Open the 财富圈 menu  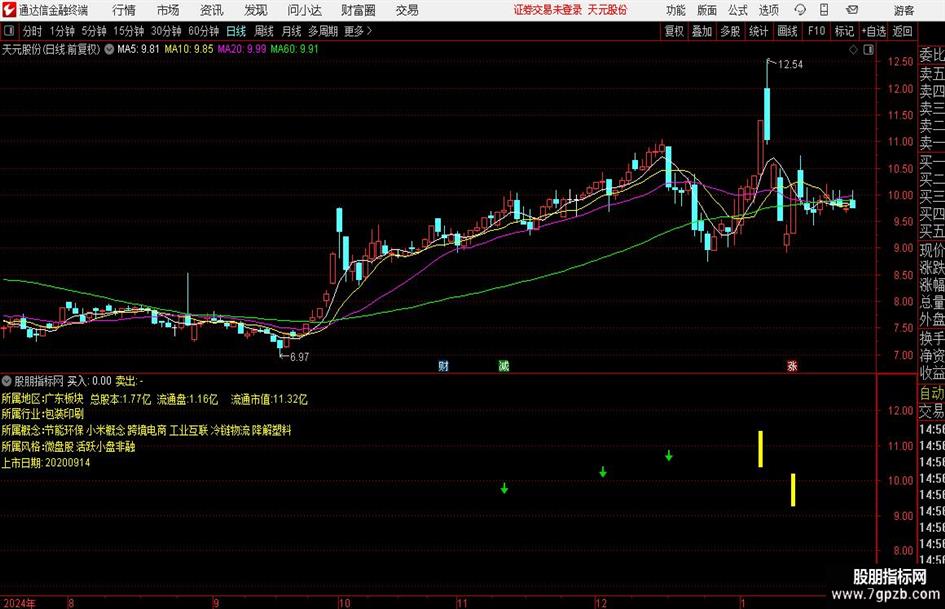(x=358, y=10)
